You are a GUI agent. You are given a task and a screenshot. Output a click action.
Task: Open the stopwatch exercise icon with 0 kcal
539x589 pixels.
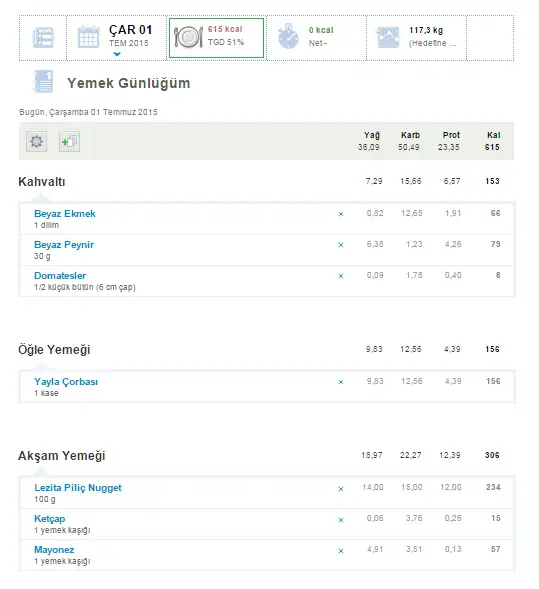288,36
